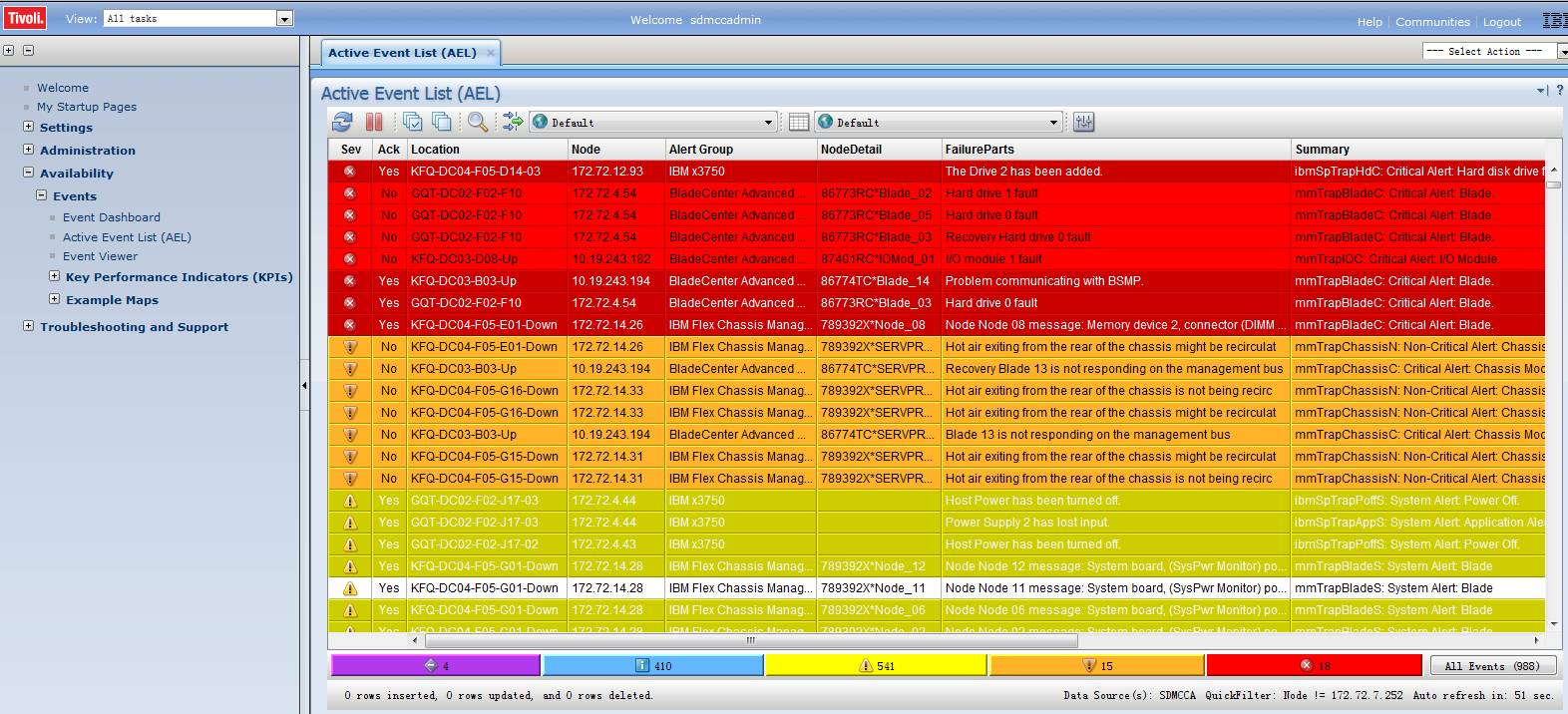
Task: Open Event Dashboard in navigation
Action: pyautogui.click(x=112, y=217)
